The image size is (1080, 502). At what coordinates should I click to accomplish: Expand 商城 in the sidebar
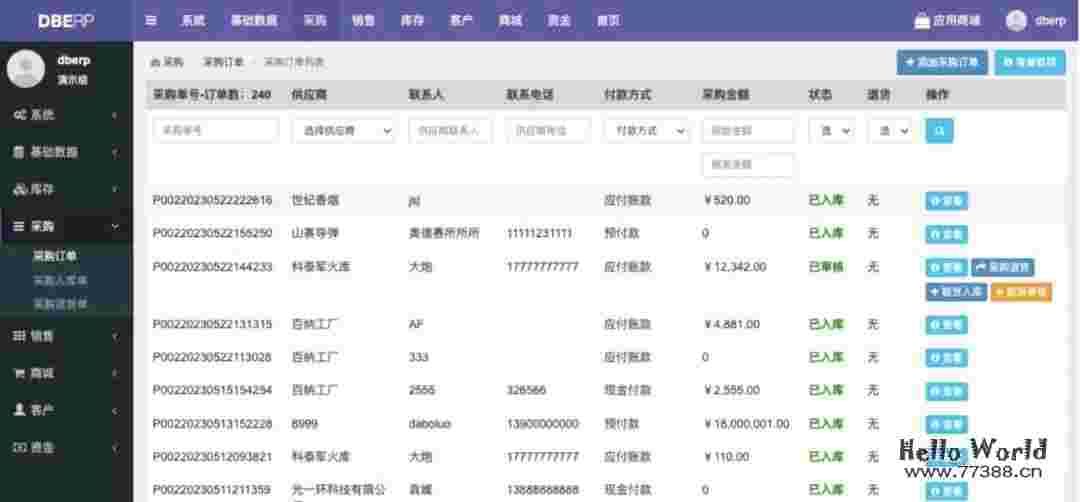[x=66, y=373]
